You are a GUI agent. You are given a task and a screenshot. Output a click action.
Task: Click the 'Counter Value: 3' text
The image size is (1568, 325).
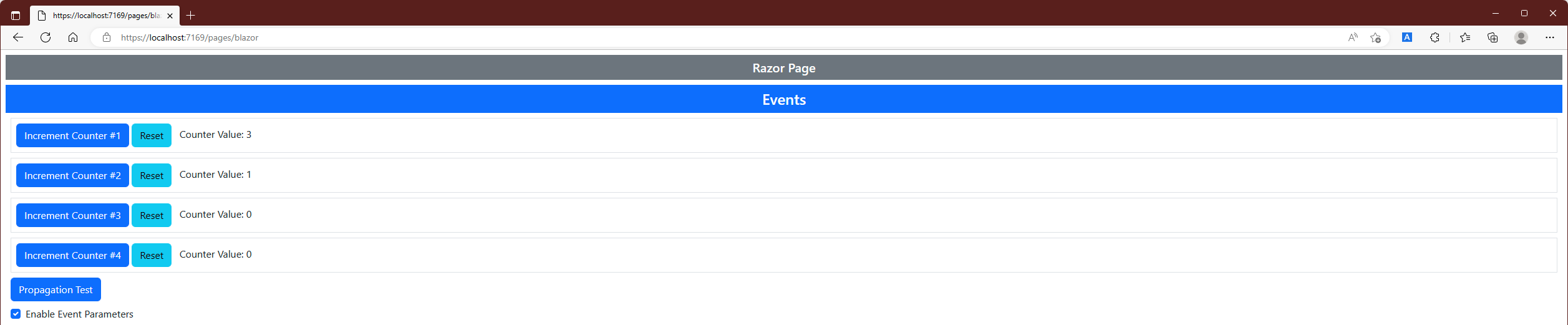click(x=215, y=135)
